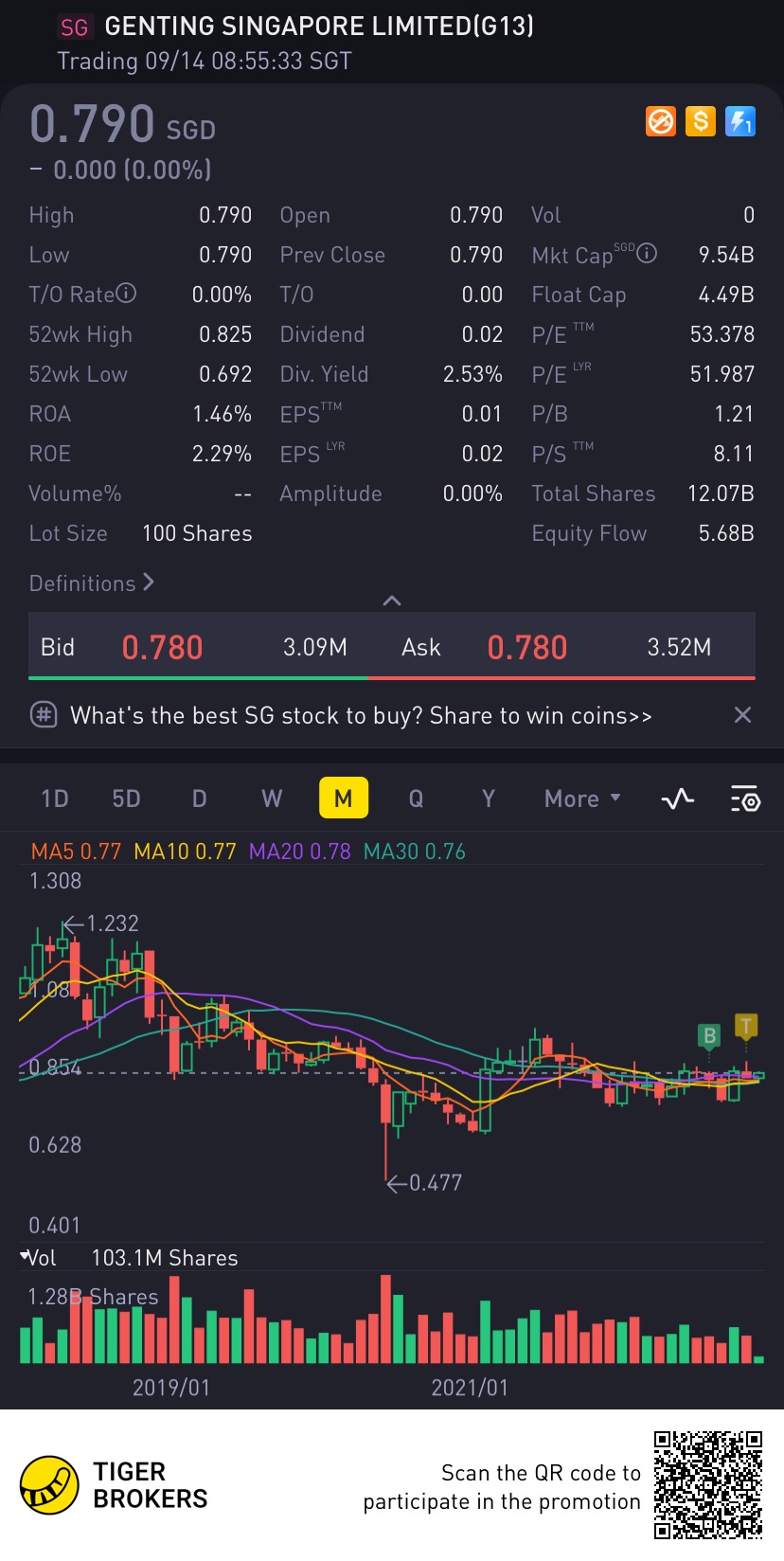
Task: Select the Y yearly chart tab
Action: (x=489, y=798)
